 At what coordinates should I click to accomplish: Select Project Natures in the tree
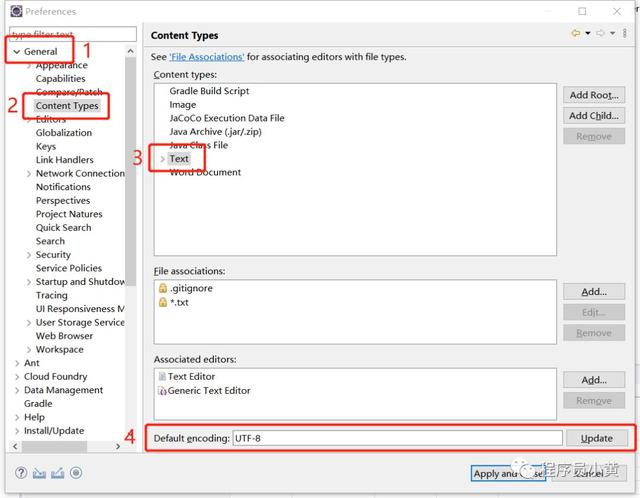(69, 214)
